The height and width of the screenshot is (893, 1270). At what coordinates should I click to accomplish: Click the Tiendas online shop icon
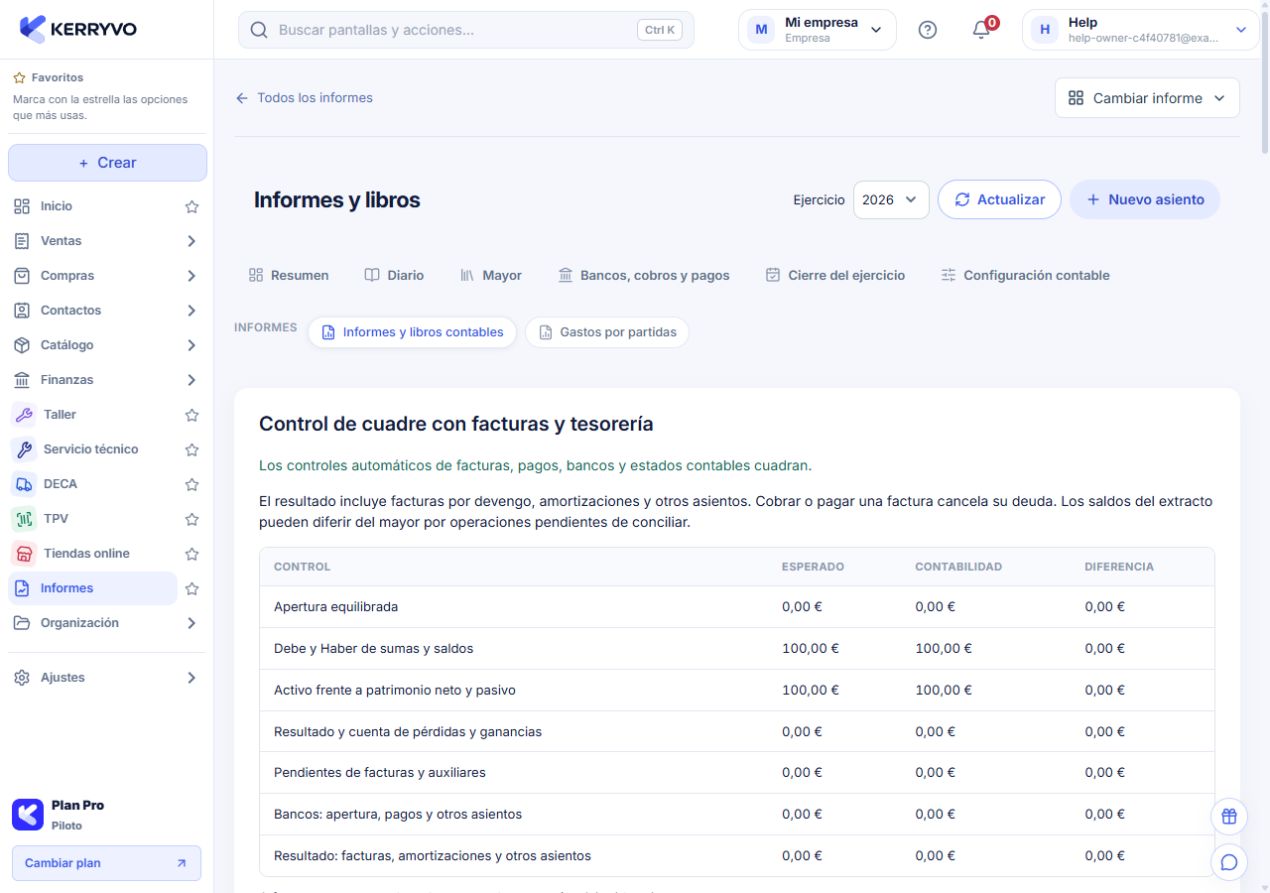tap(24, 553)
